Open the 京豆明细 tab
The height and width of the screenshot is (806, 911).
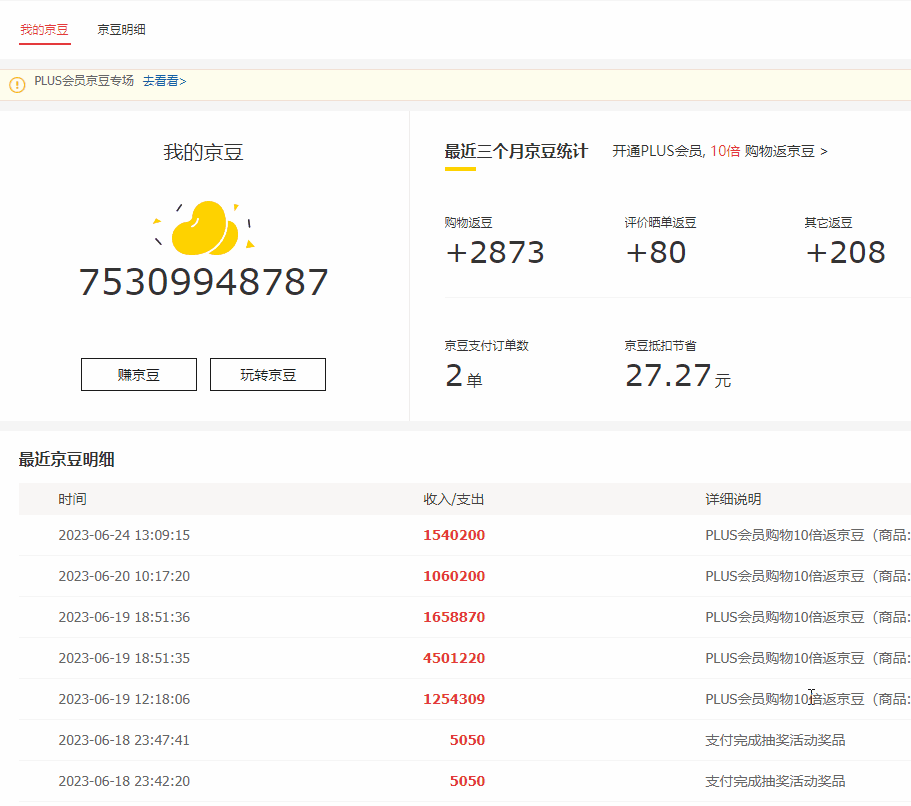click(121, 30)
